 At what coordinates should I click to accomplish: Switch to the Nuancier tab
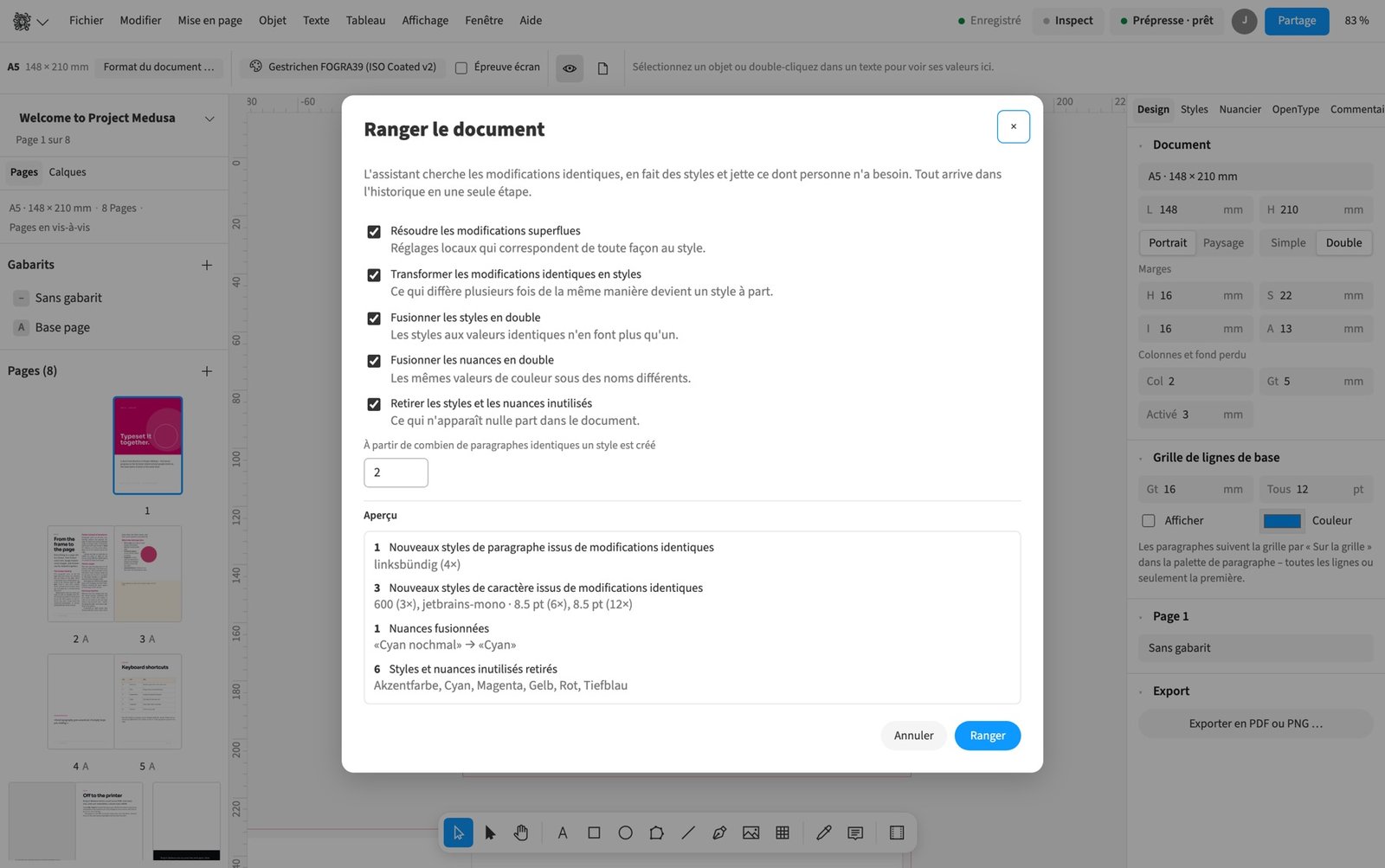coord(1240,110)
